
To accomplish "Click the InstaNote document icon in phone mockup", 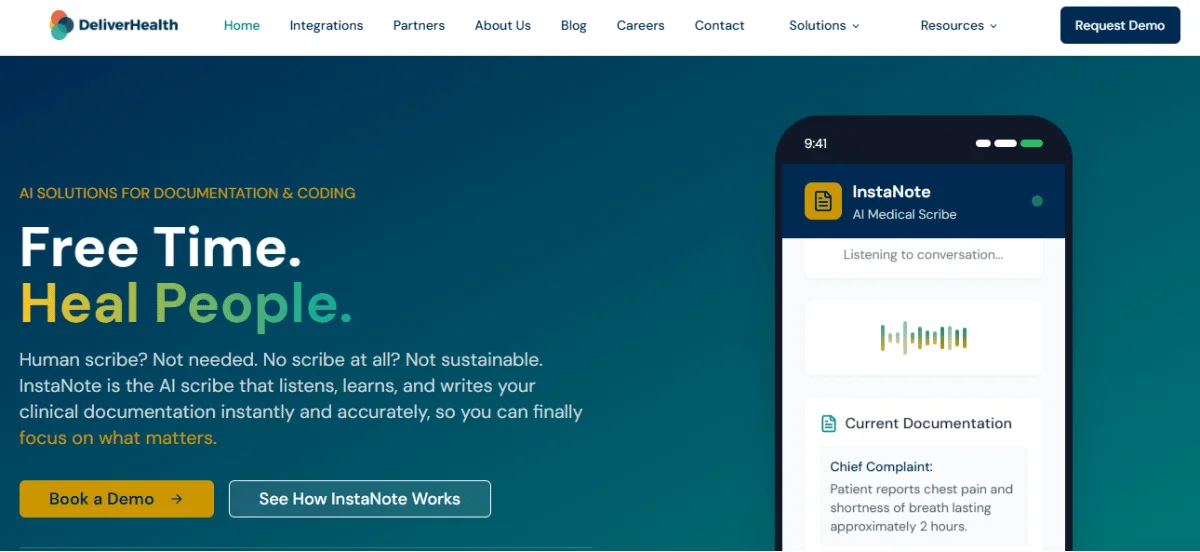I will [823, 201].
